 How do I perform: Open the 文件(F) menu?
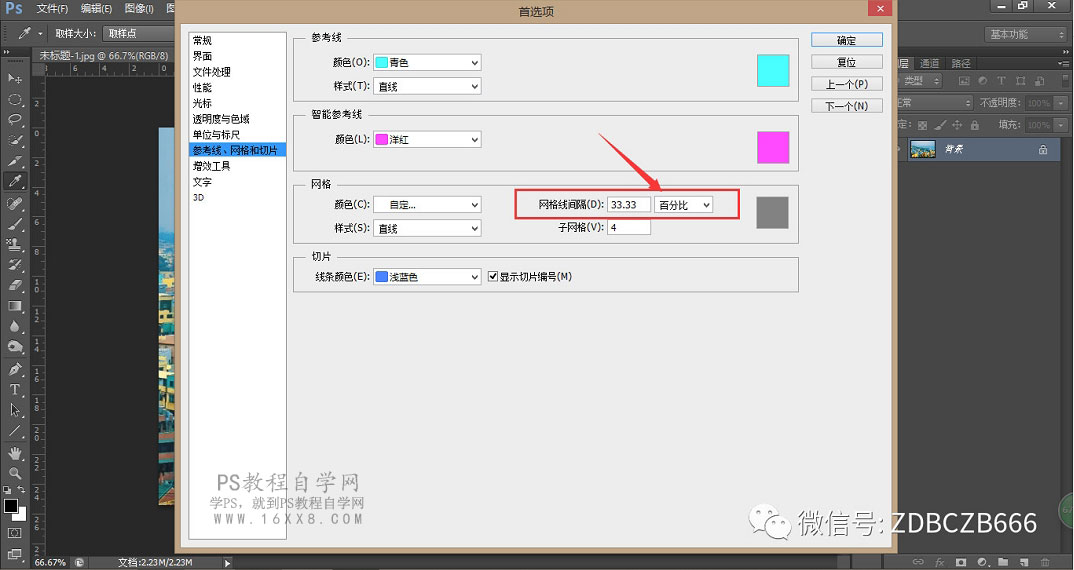tap(52, 9)
